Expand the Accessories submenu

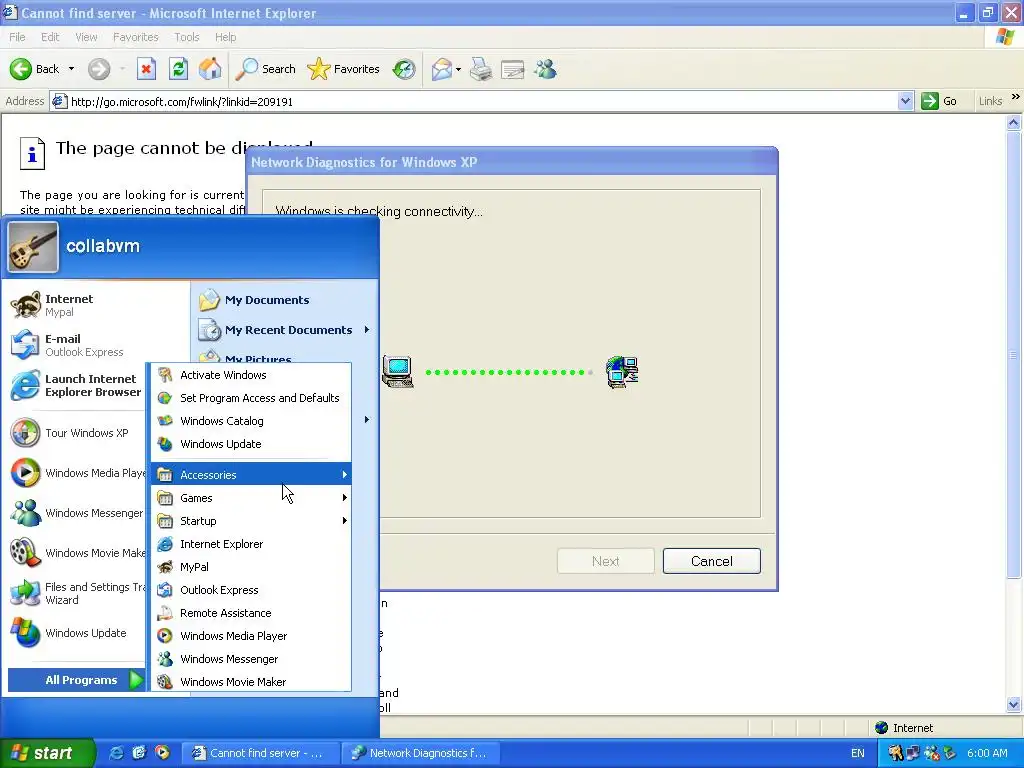pos(251,475)
